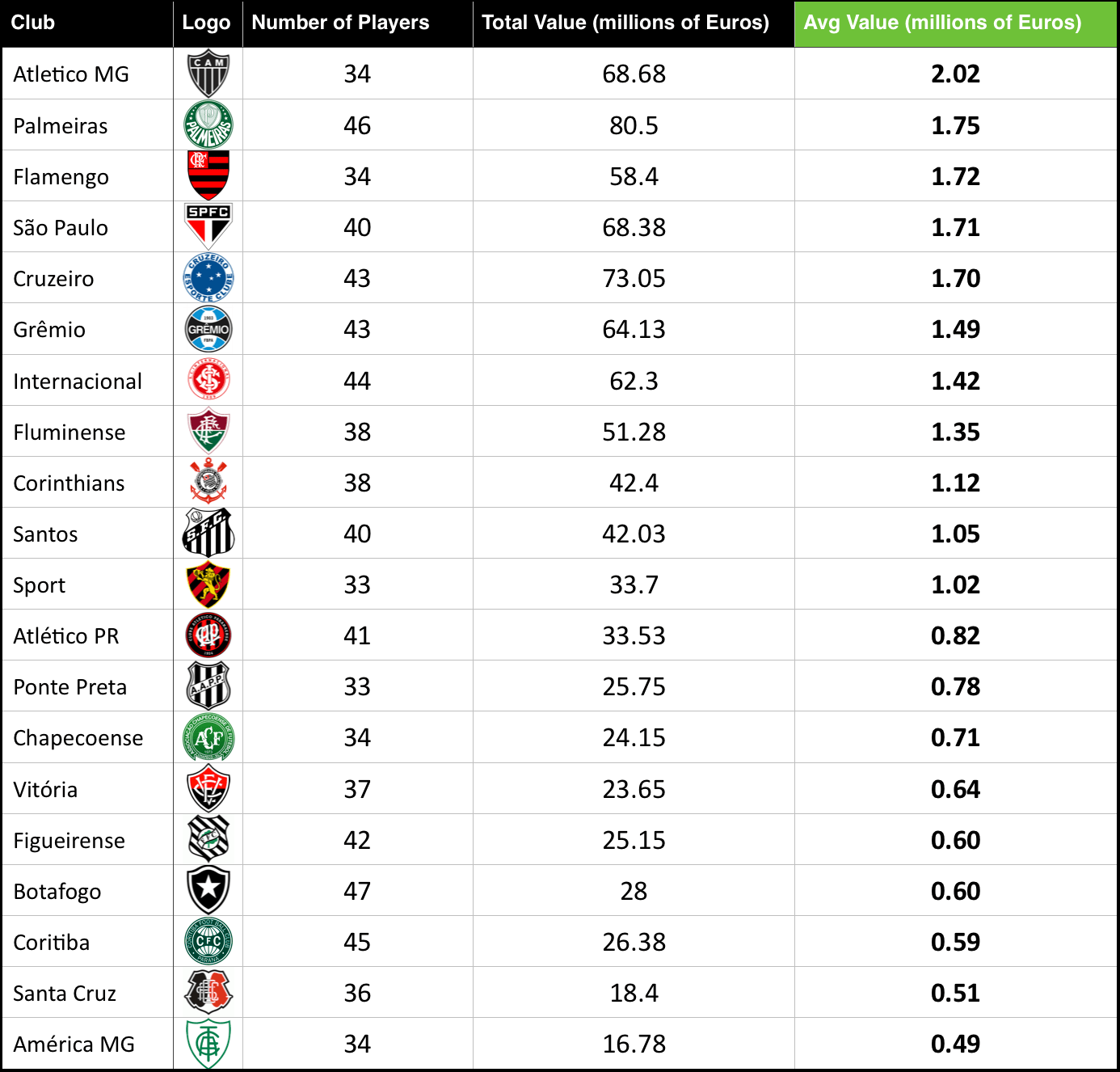Select the Grêmio club badge
This screenshot has height=1072, width=1120.
(208, 329)
